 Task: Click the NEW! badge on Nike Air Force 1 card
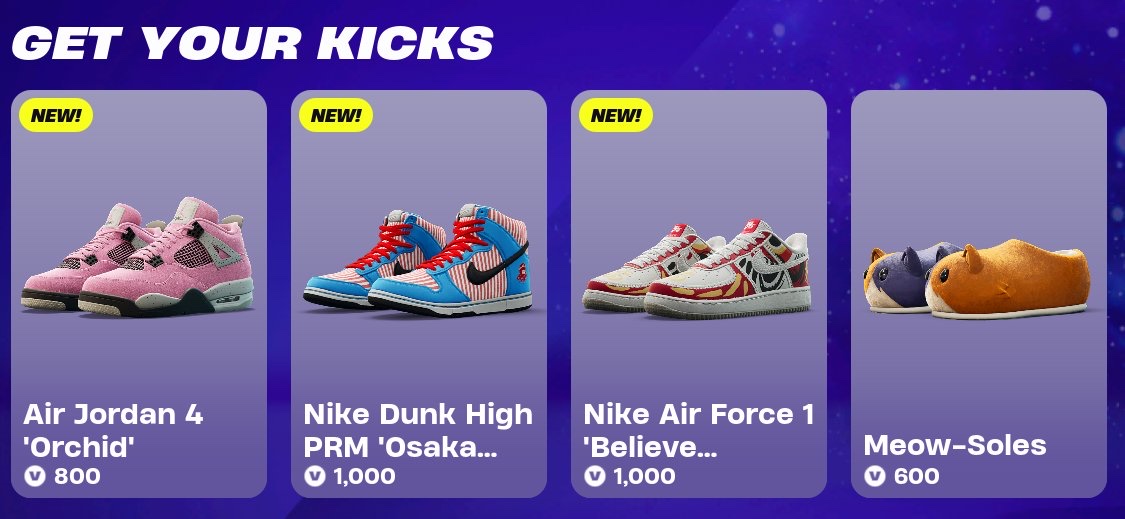click(x=616, y=116)
